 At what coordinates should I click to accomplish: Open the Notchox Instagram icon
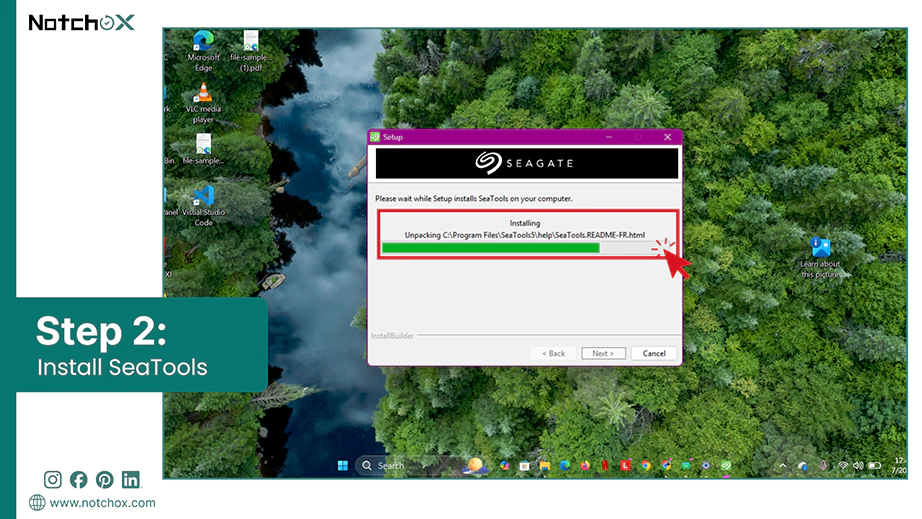(52, 480)
